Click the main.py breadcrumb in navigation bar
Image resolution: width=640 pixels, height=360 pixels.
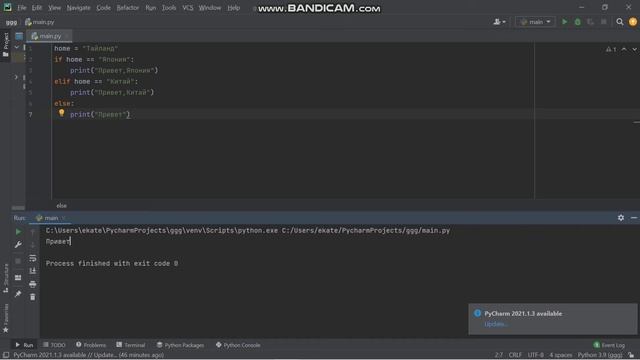40,22
